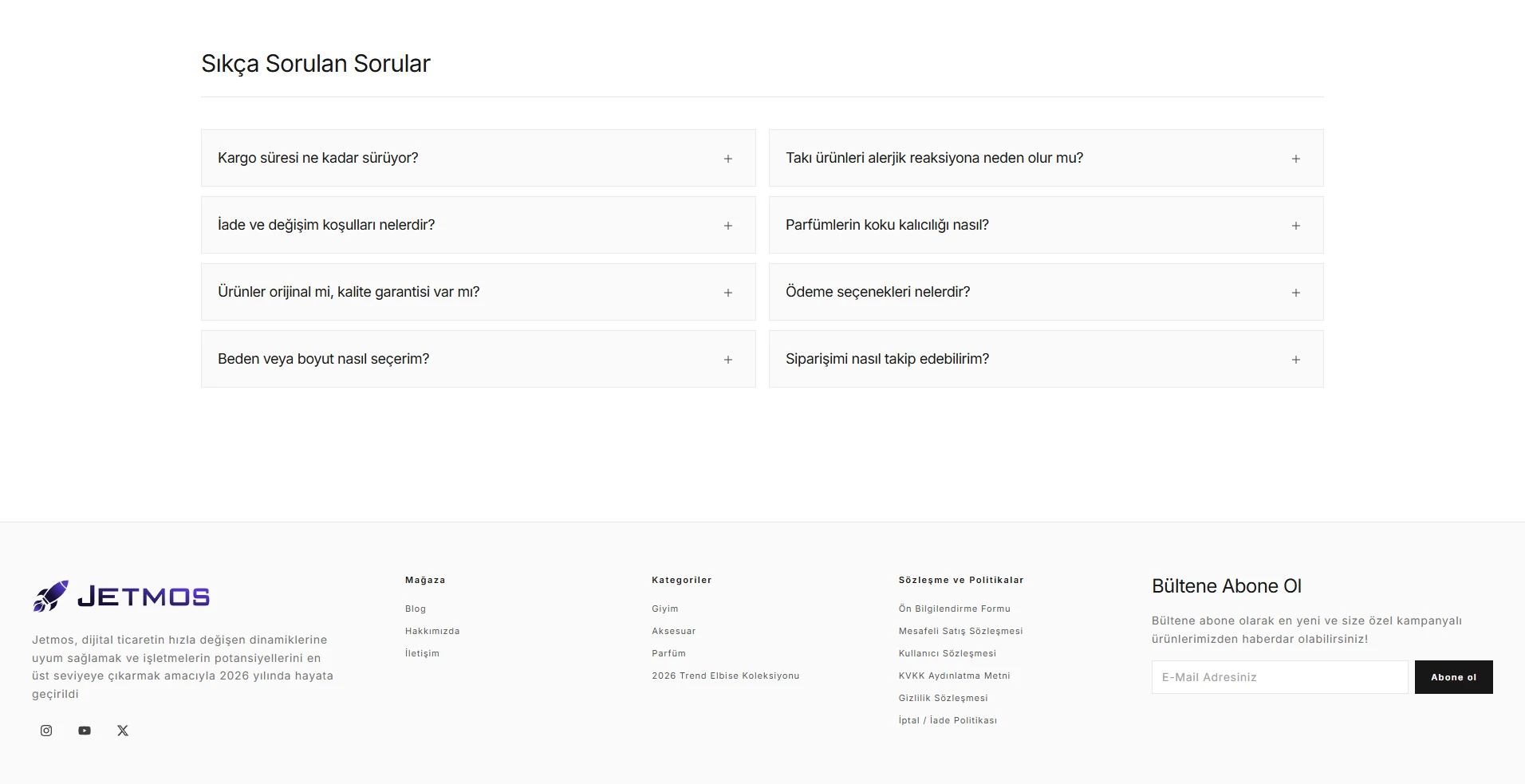Expand 'Parfümlerin koku kalıcılığı nasıl?' question text
Image resolution: width=1525 pixels, height=784 pixels.
click(x=887, y=225)
